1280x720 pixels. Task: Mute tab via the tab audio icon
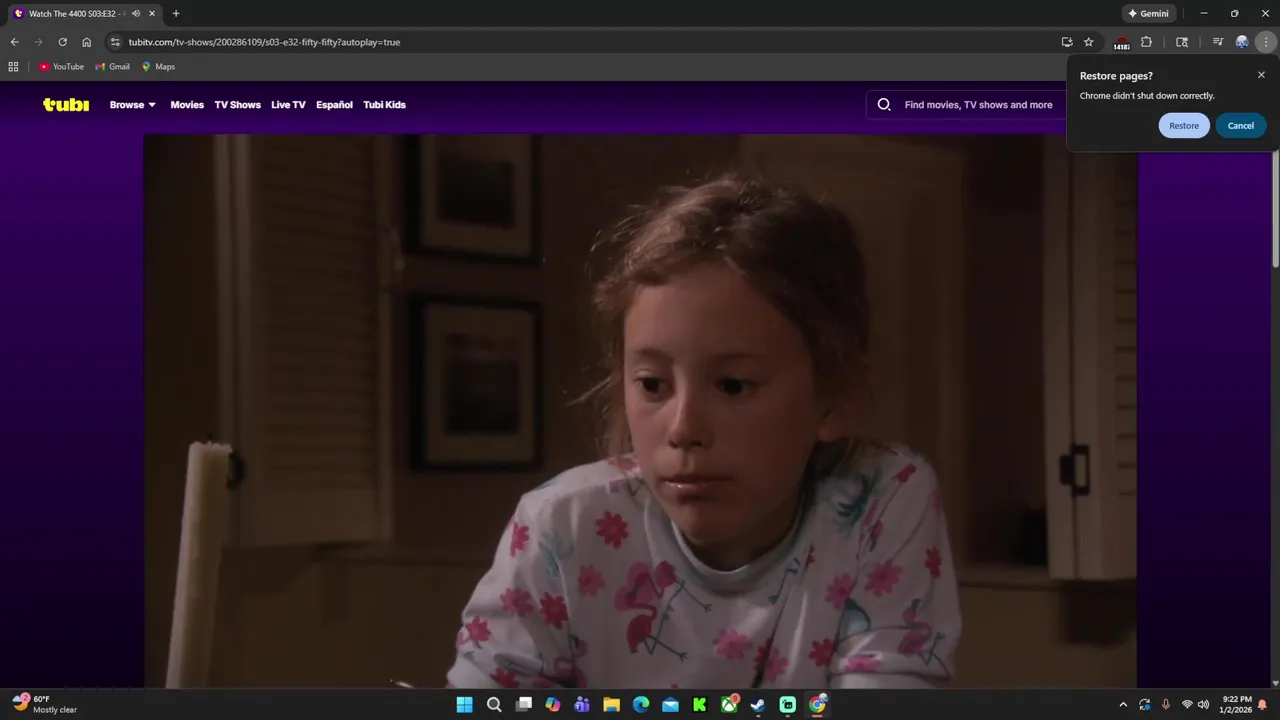coord(136,13)
